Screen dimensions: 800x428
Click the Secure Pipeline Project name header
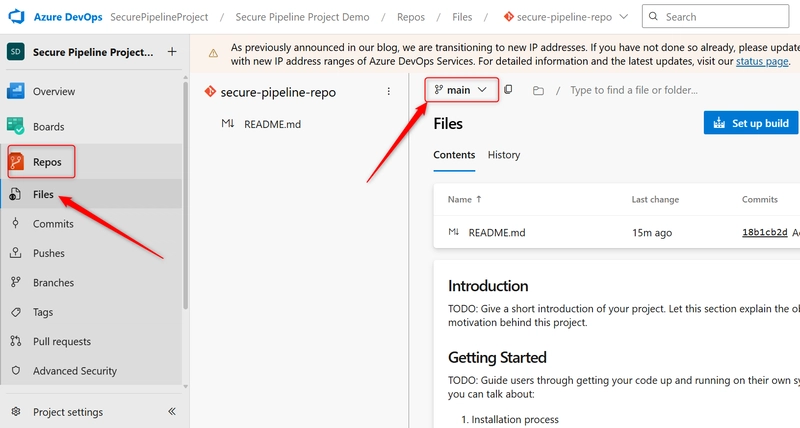click(93, 52)
